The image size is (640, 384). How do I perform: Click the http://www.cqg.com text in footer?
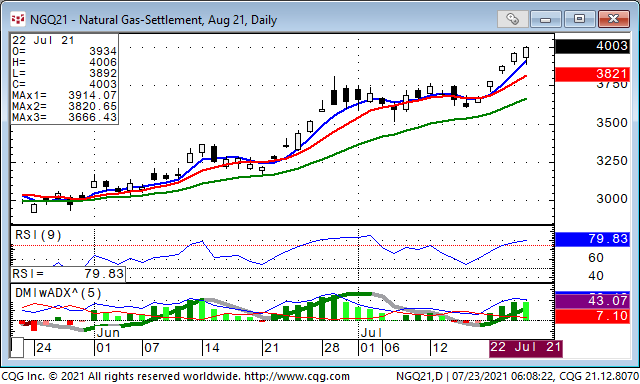coord(296,376)
